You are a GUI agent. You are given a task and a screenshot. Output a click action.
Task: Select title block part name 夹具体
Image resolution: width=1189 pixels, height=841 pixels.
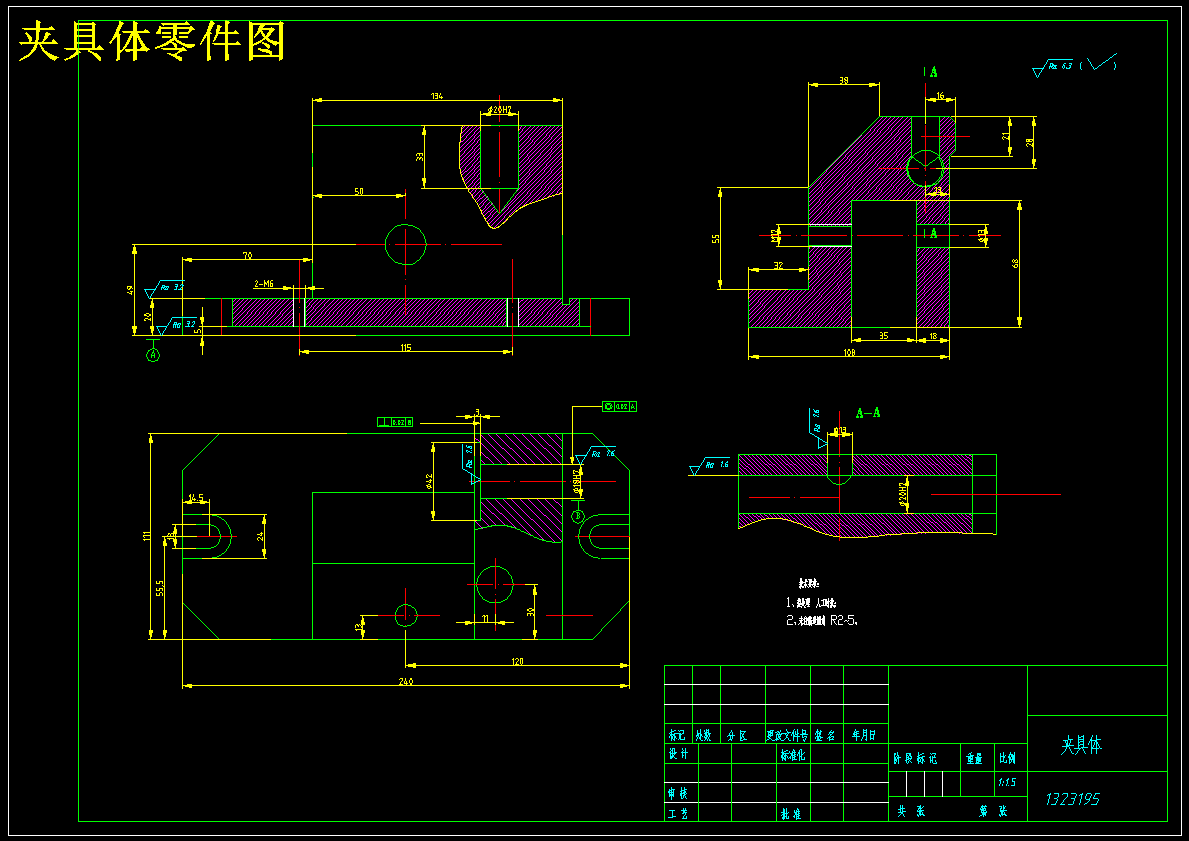coord(1081,745)
